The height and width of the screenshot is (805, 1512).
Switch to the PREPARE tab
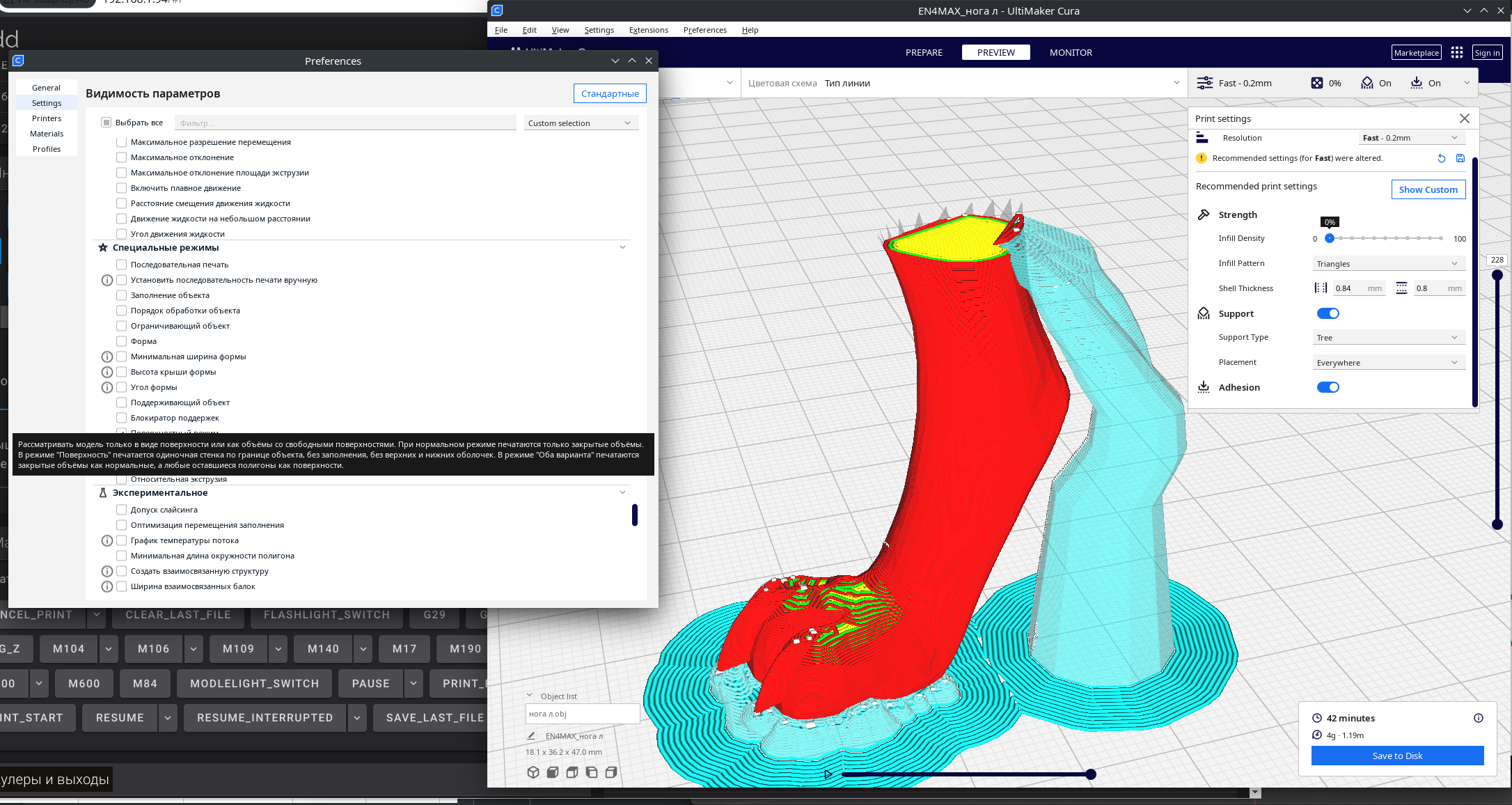click(924, 53)
